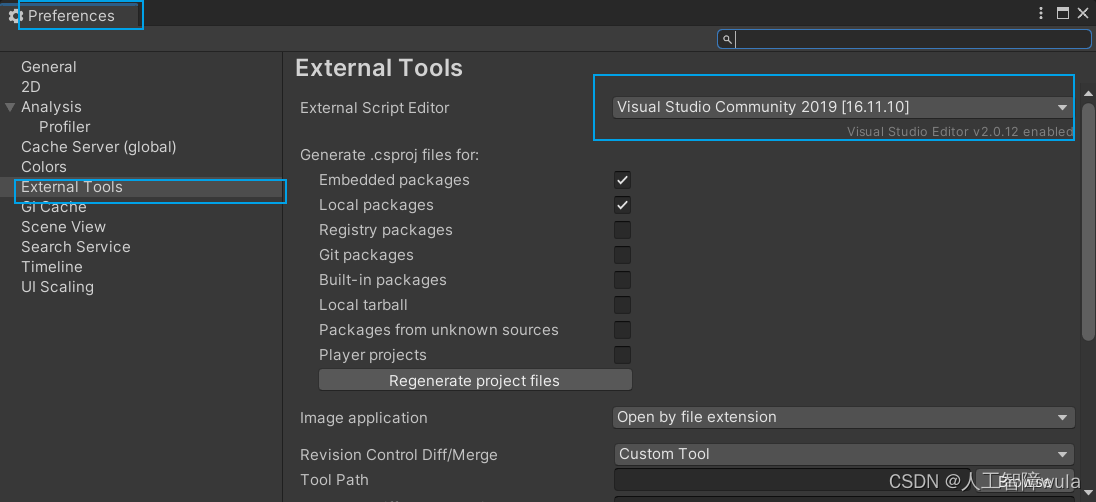Select Timeline in sidebar
Image resolution: width=1096 pixels, height=502 pixels.
(52, 267)
